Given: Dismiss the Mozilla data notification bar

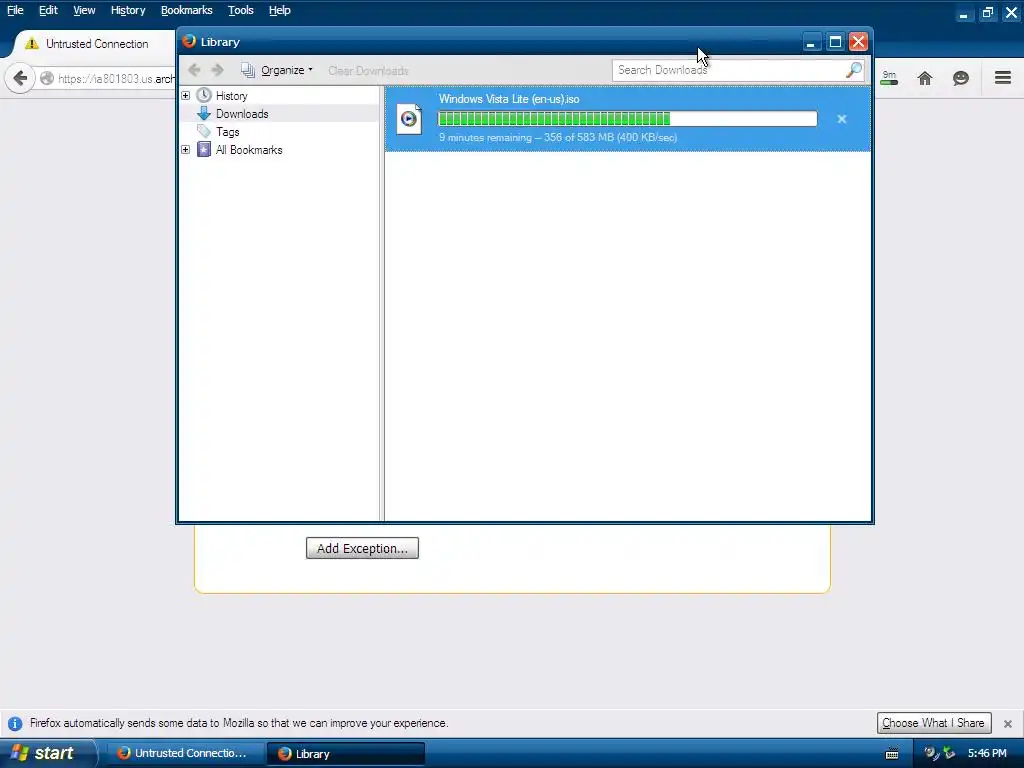Looking at the screenshot, I should [x=1008, y=724].
